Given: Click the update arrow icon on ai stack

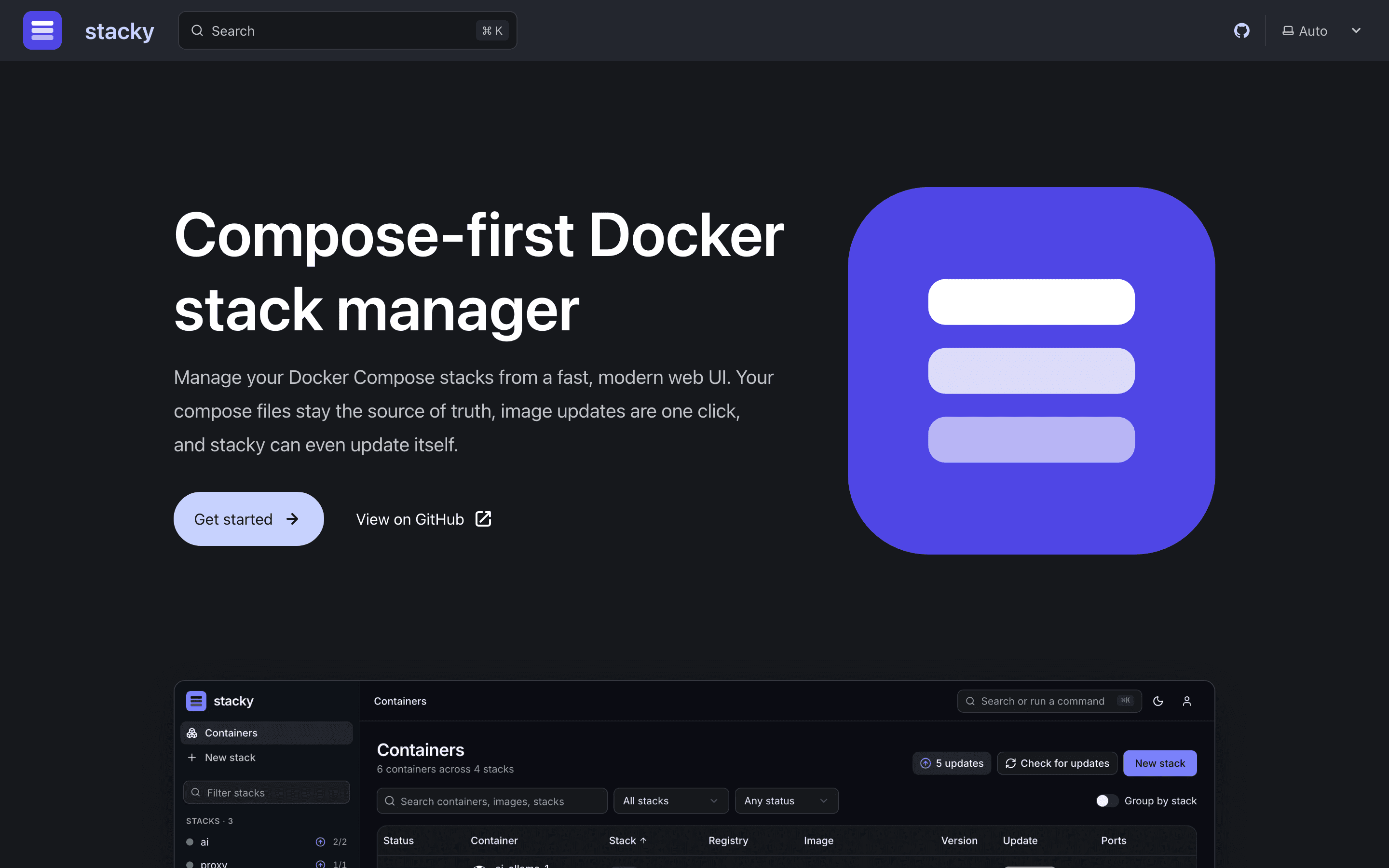Looking at the screenshot, I should (x=320, y=841).
